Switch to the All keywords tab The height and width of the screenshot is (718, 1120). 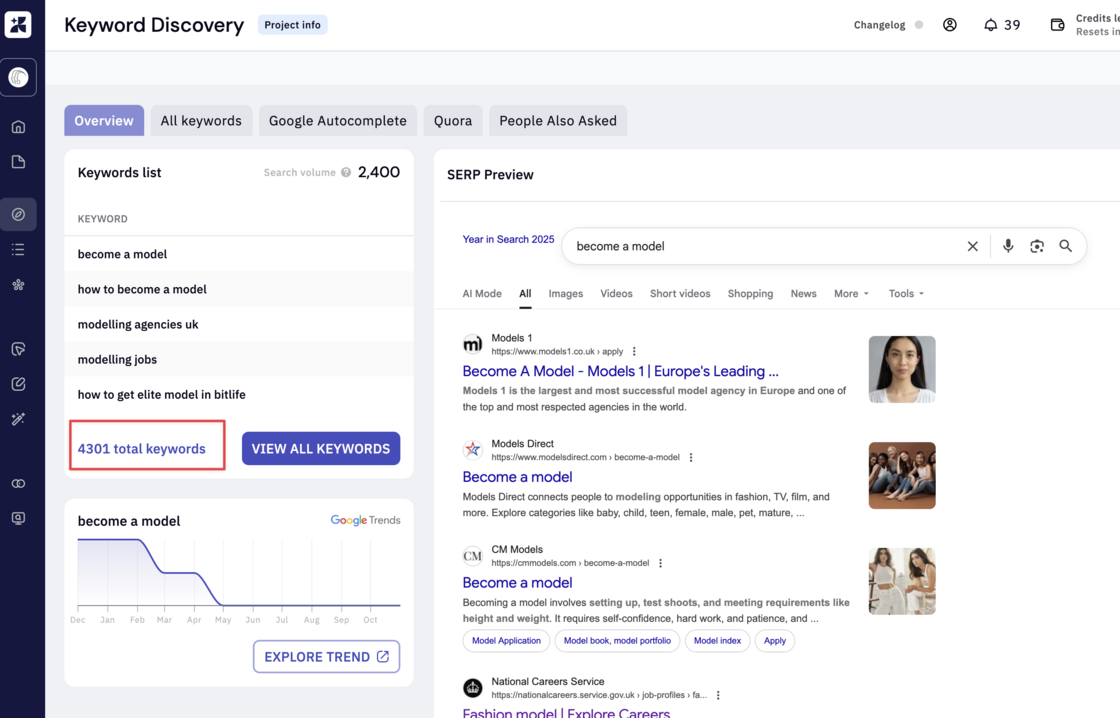coord(201,121)
